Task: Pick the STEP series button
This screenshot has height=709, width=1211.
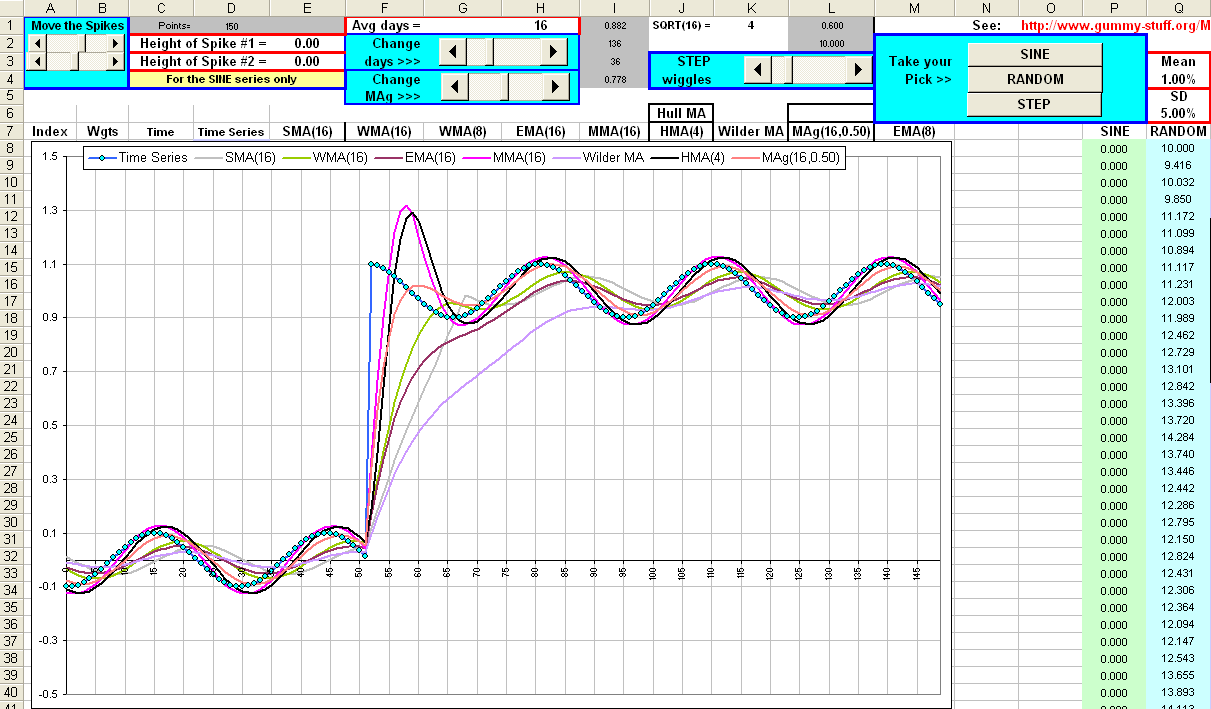Action: click(x=1035, y=104)
